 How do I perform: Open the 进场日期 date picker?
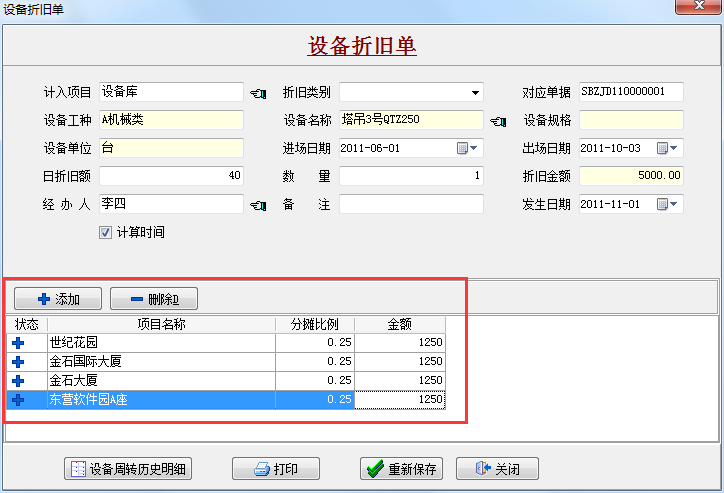click(x=467, y=148)
